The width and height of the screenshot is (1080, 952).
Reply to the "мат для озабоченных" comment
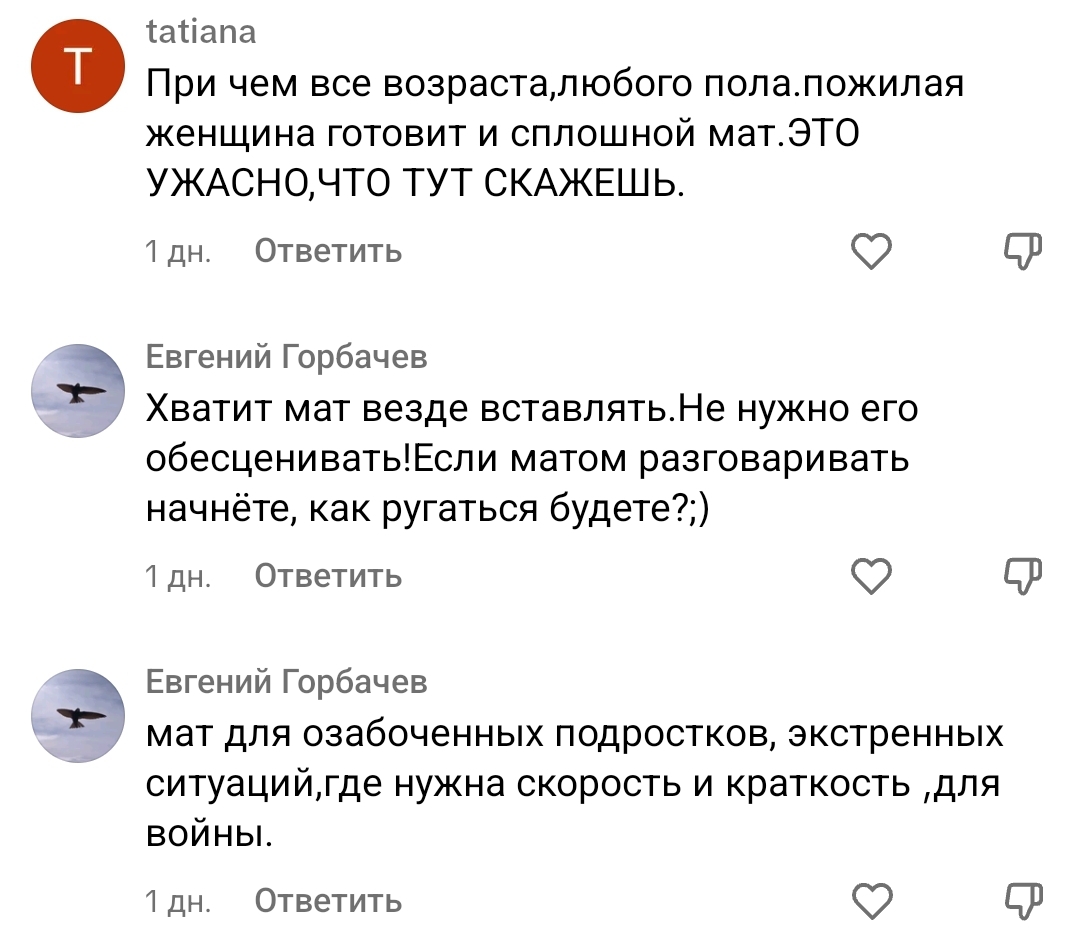(328, 901)
